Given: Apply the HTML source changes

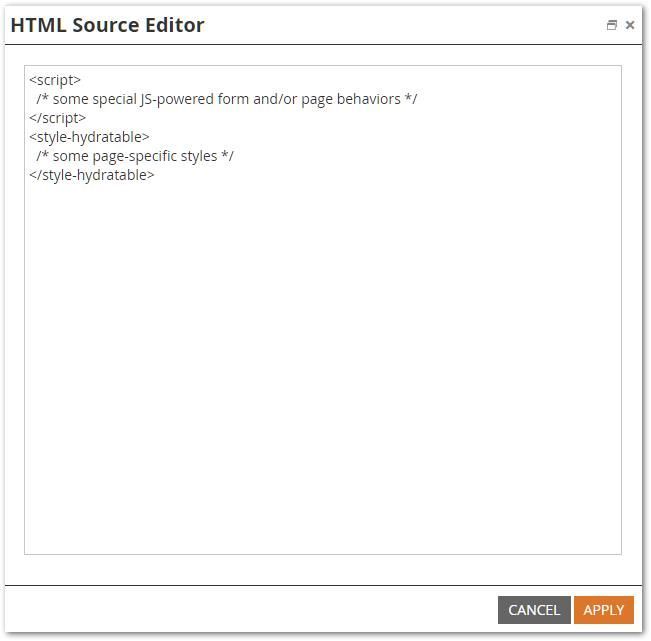Looking at the screenshot, I should point(604,610).
